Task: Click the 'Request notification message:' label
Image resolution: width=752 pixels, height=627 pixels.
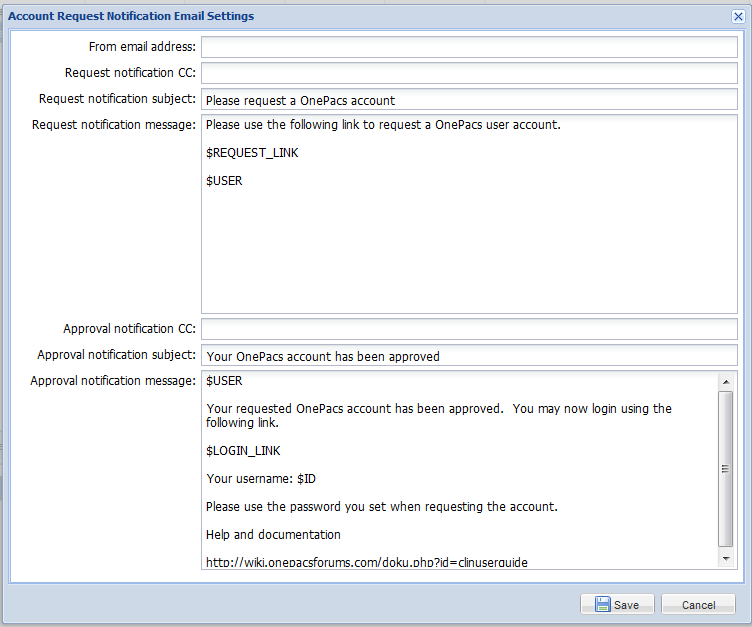Action: click(114, 125)
